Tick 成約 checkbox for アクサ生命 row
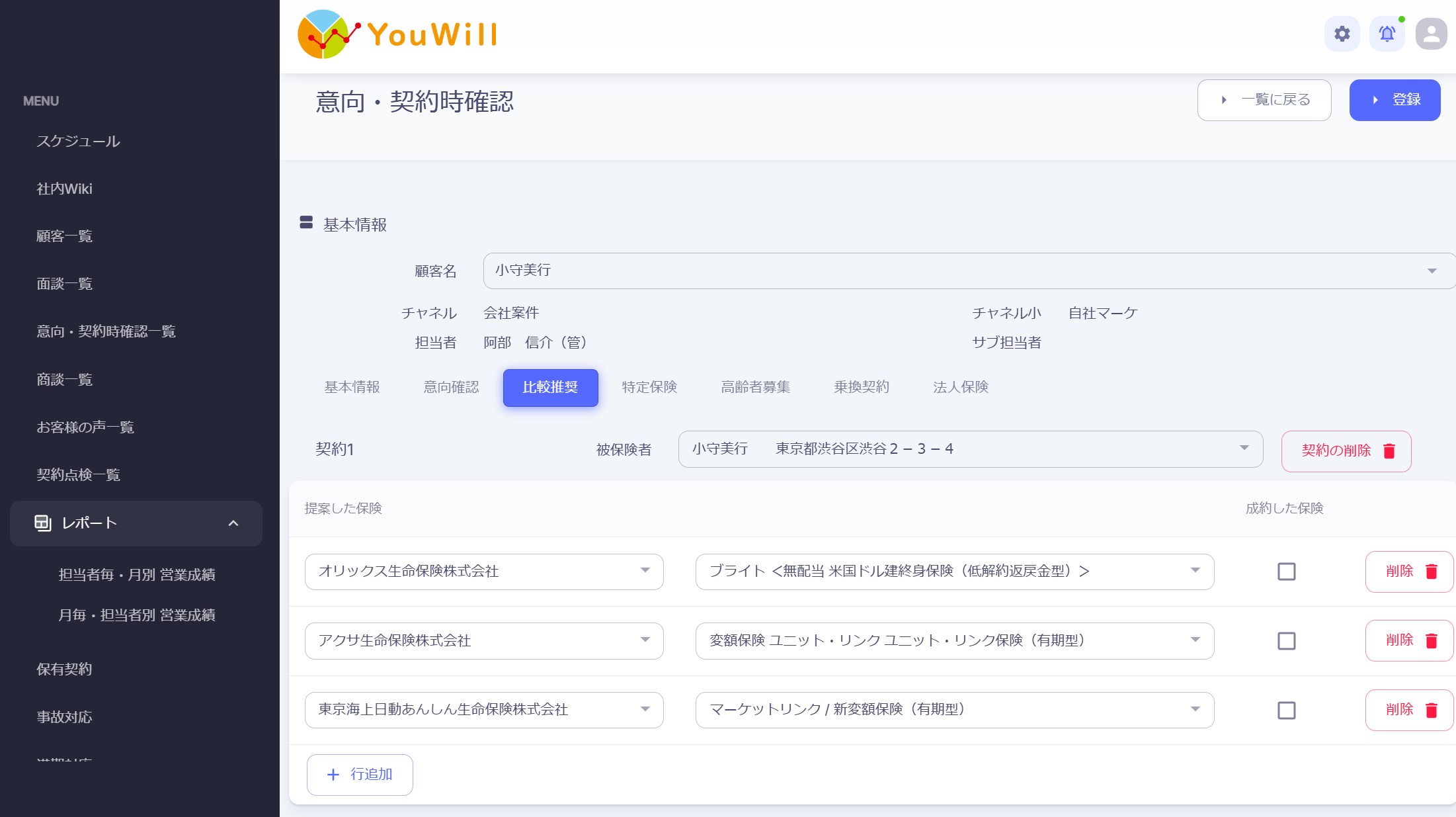This screenshot has height=817, width=1456. tap(1286, 641)
